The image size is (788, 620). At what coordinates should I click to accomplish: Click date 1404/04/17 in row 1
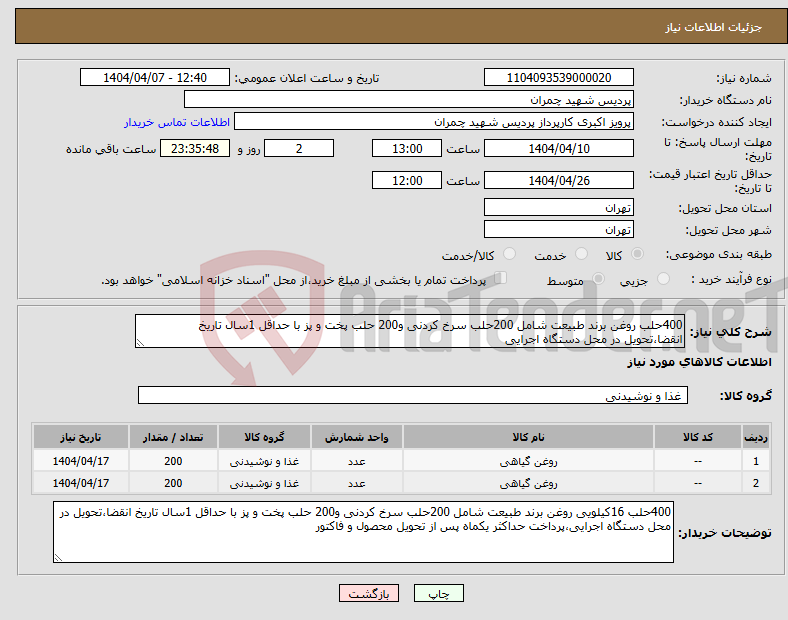point(80,461)
